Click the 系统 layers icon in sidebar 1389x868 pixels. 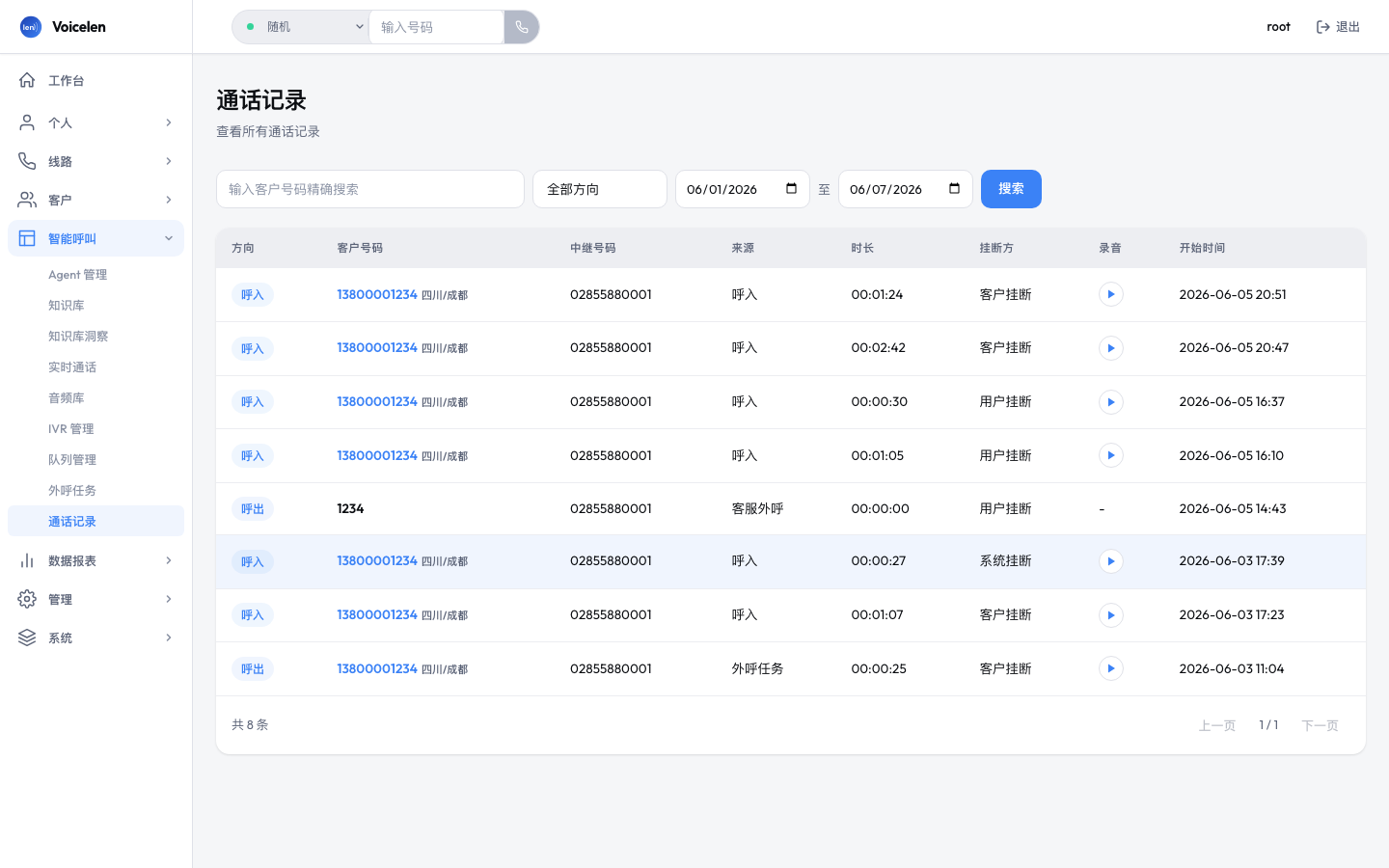tap(27, 637)
